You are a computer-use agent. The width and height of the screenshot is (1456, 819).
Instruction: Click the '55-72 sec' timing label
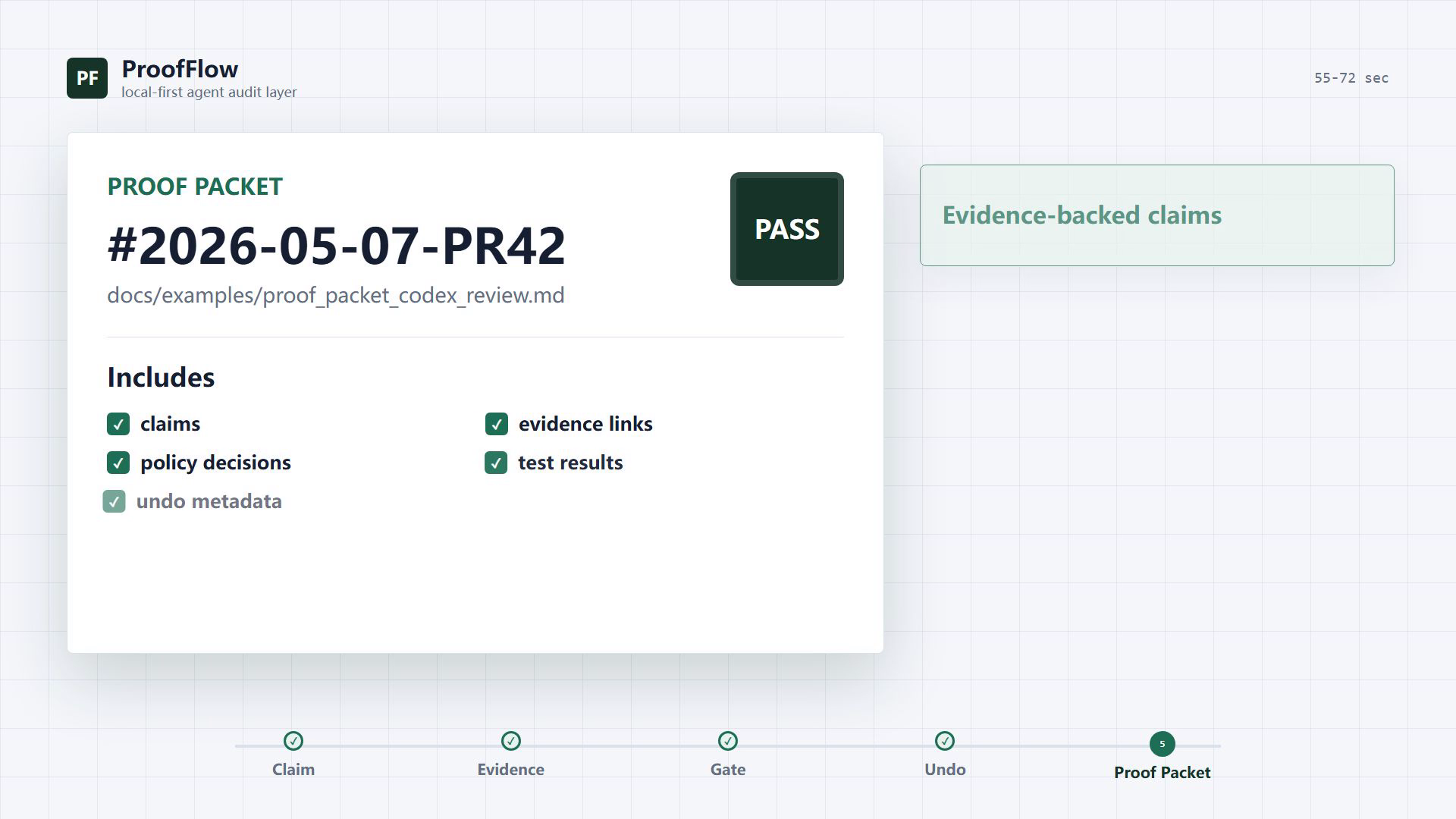[x=1351, y=78]
